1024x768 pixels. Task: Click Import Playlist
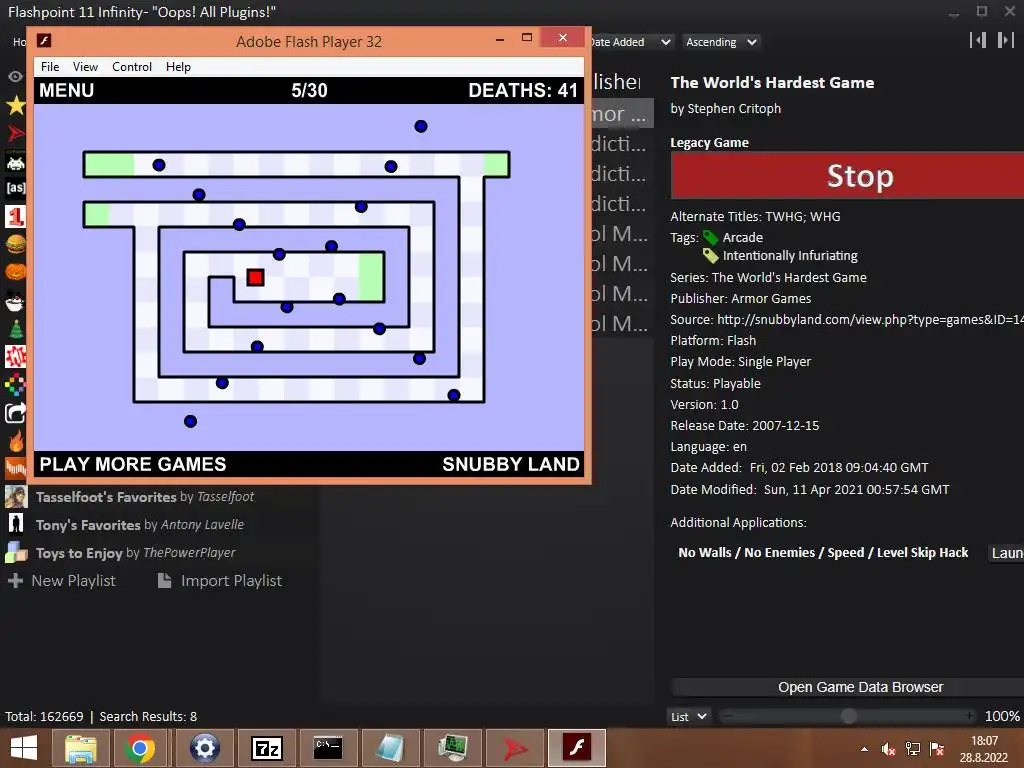[220, 581]
